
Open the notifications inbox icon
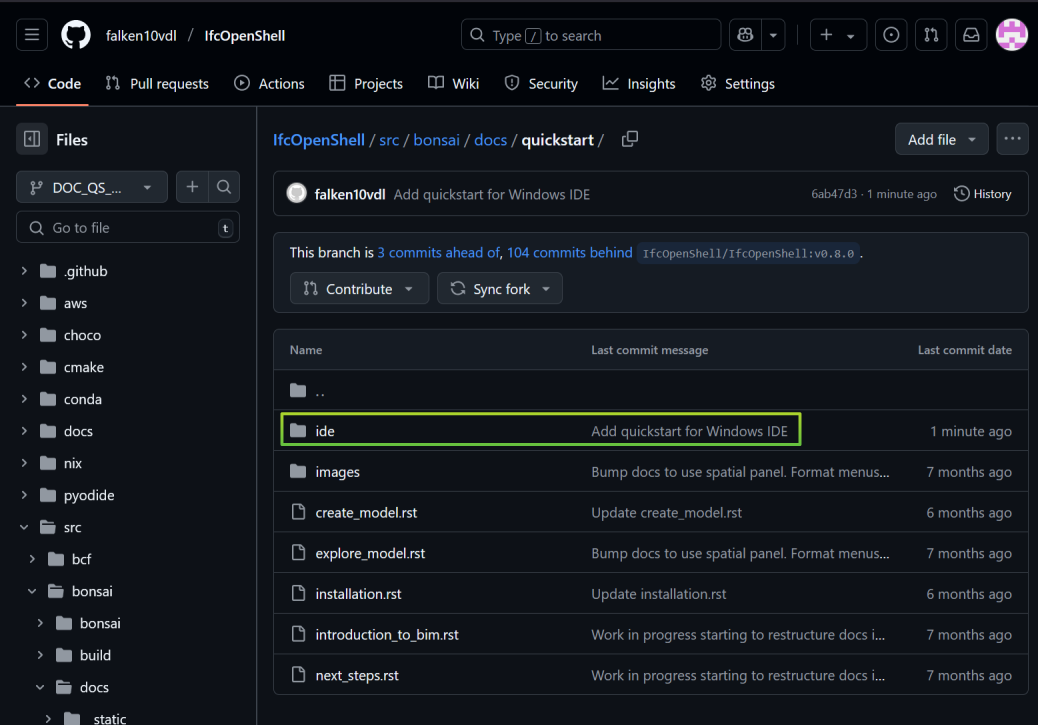(971, 35)
